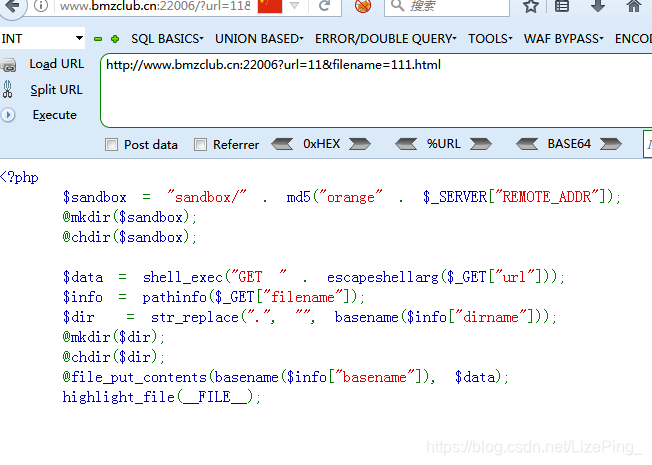Click the green plus icon in HackBar
The height and width of the screenshot is (465, 652).
pyautogui.click(x=115, y=39)
